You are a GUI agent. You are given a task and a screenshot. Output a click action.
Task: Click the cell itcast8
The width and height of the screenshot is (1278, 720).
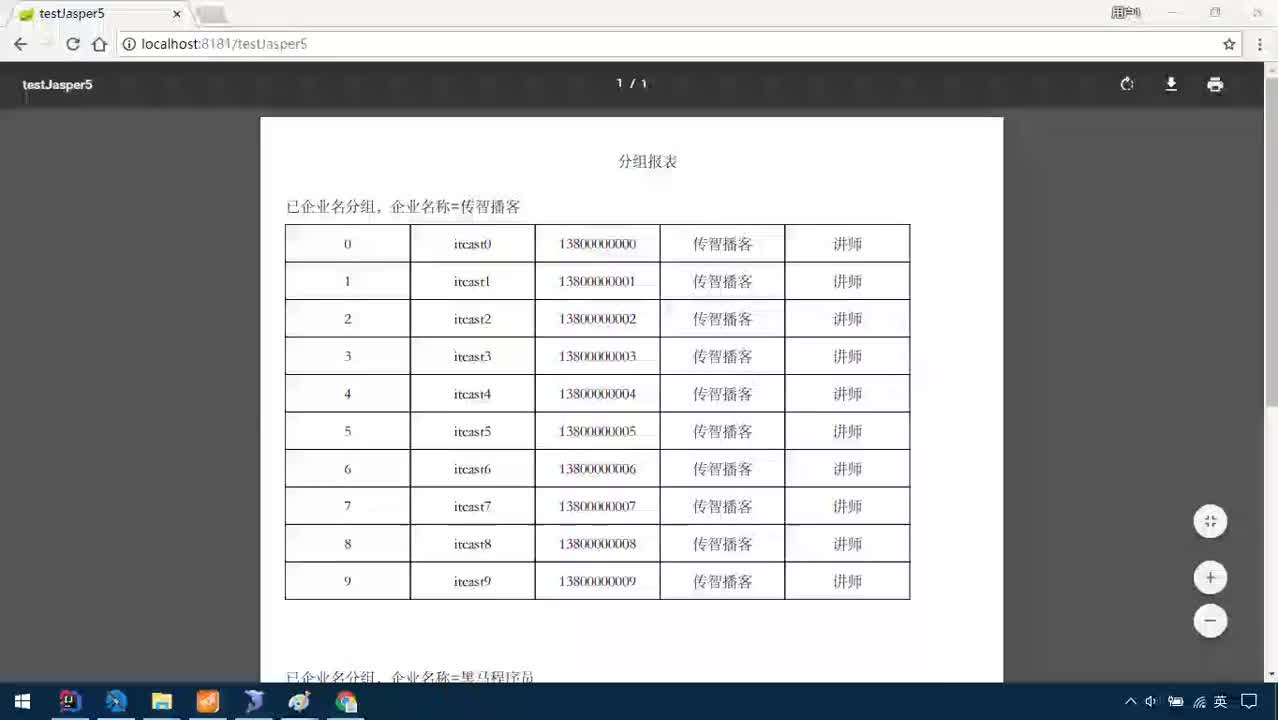[x=472, y=544]
